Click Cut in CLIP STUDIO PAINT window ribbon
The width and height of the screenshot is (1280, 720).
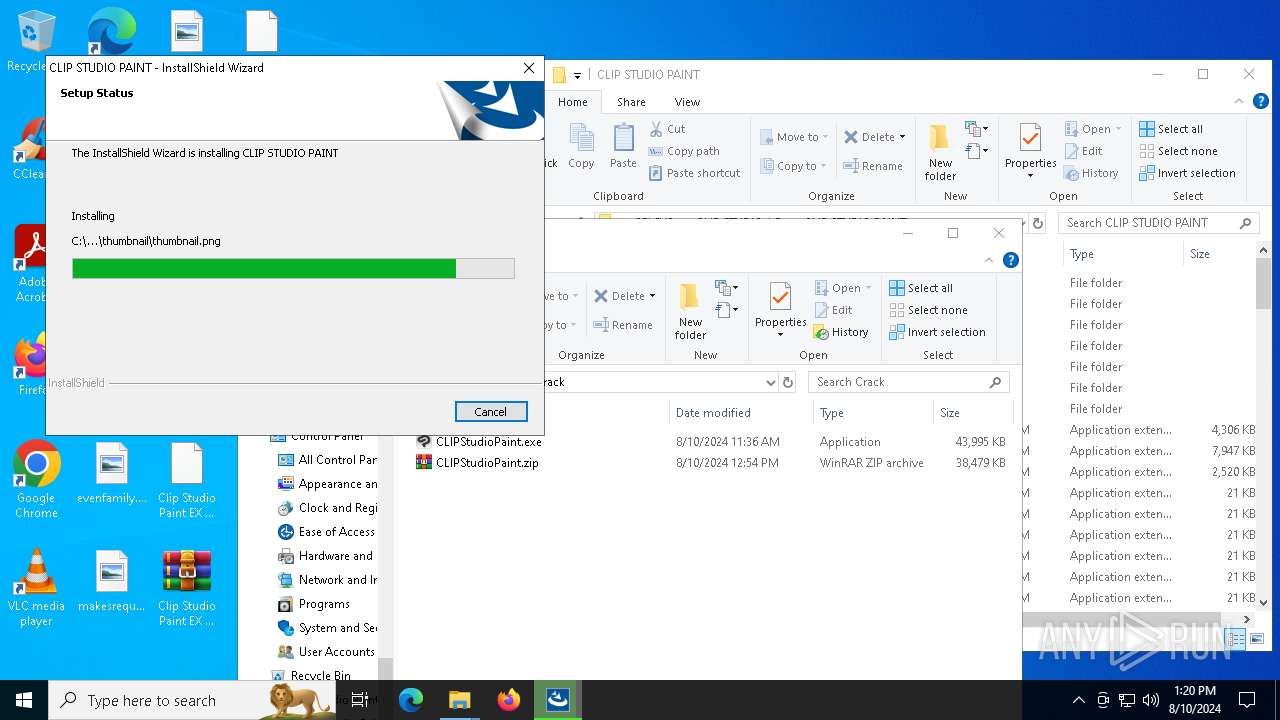[x=667, y=129]
